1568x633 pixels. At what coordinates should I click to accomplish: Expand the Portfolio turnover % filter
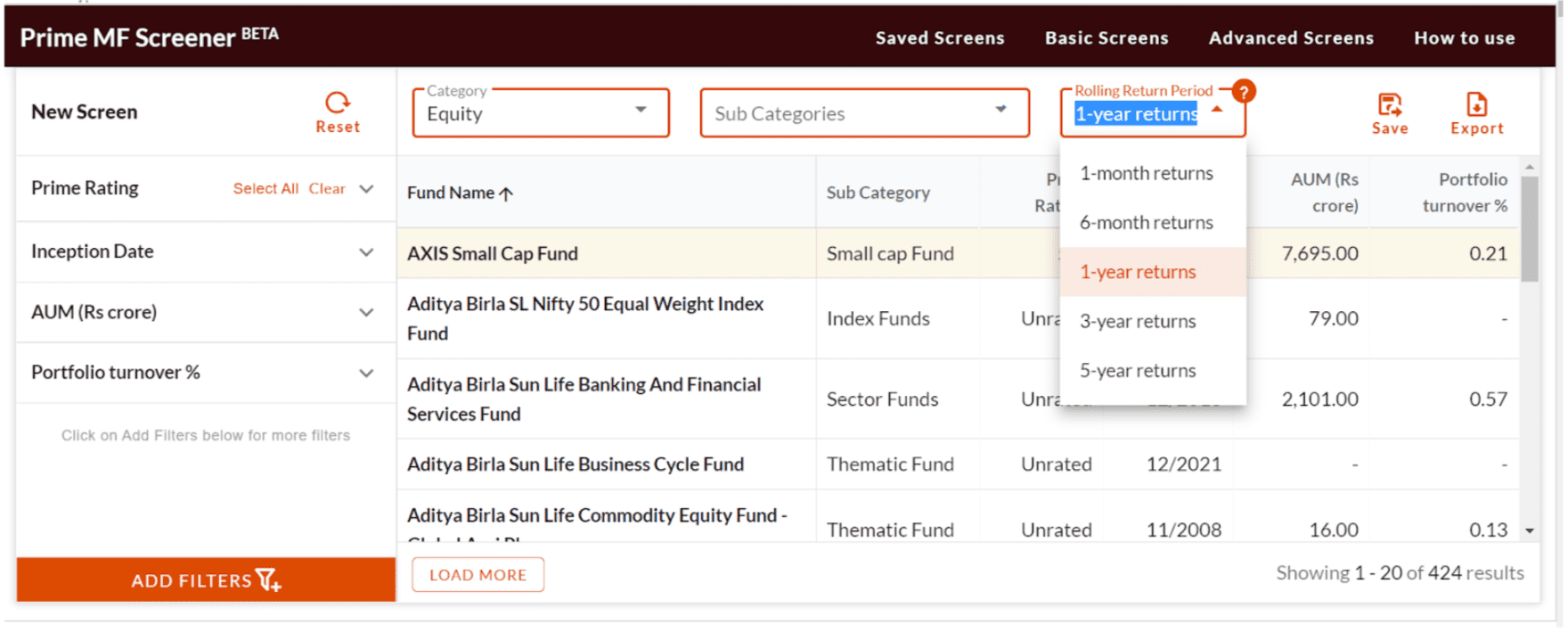pos(366,373)
